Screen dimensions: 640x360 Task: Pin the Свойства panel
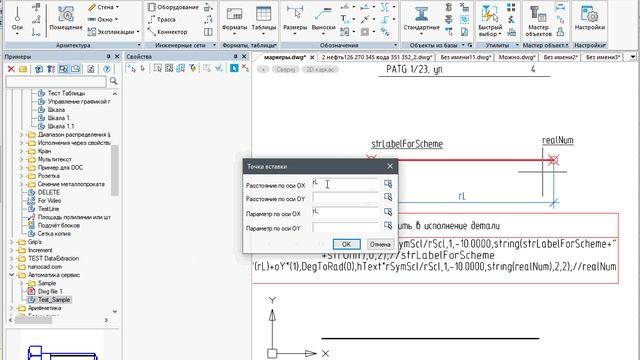pyautogui.click(x=236, y=56)
